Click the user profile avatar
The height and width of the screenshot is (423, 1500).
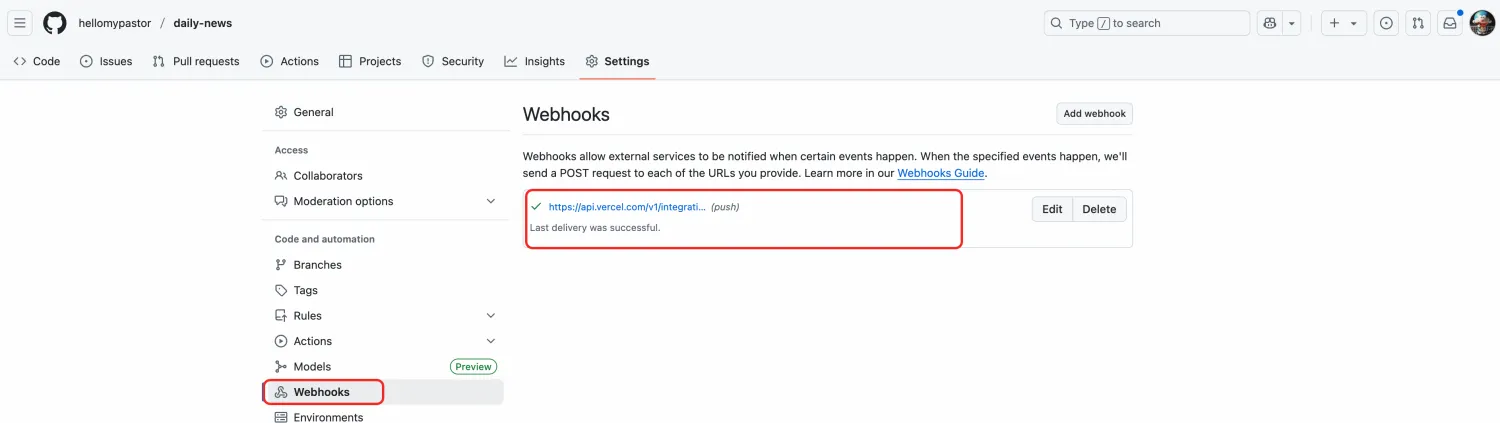[x=1482, y=23]
